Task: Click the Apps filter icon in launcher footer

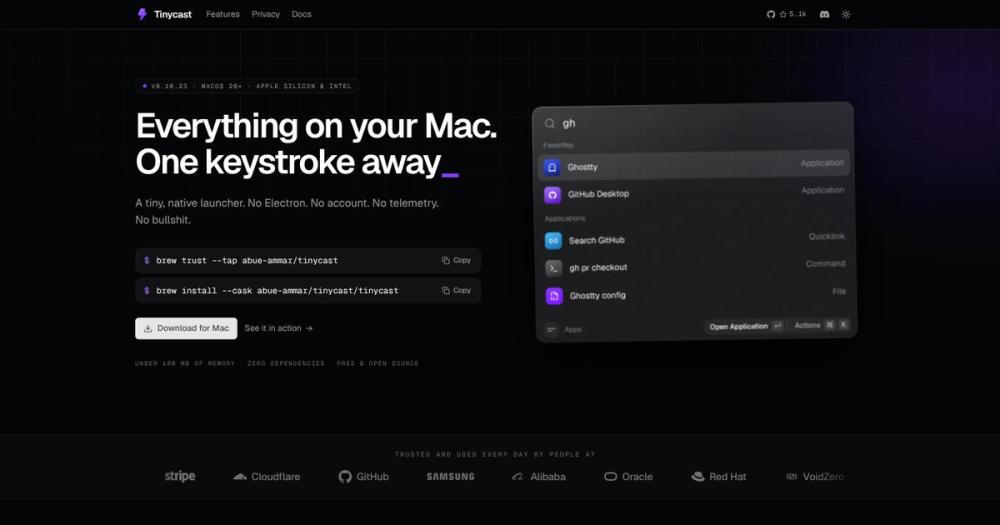Action: click(x=551, y=329)
